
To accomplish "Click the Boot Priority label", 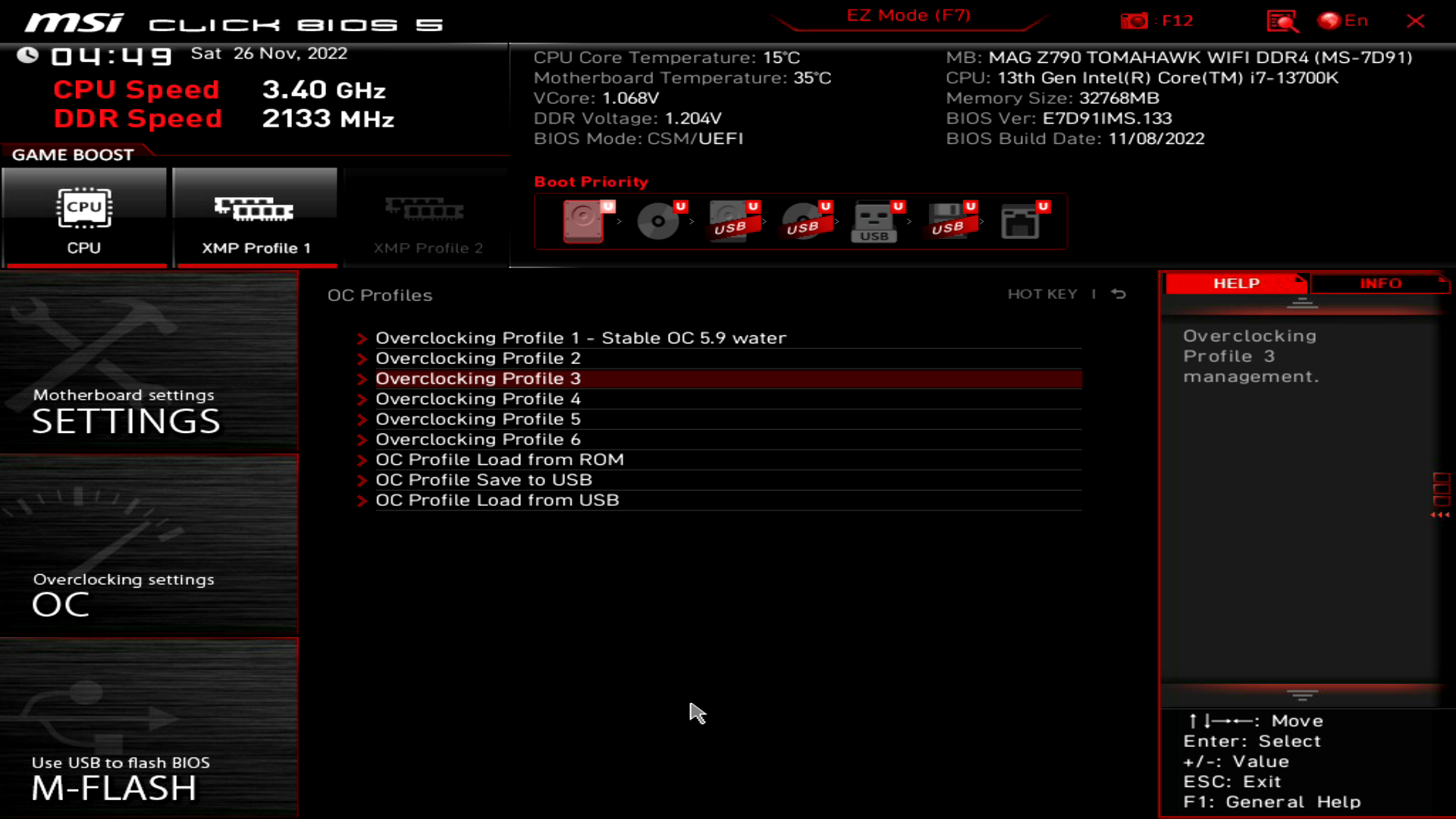I will pyautogui.click(x=591, y=182).
